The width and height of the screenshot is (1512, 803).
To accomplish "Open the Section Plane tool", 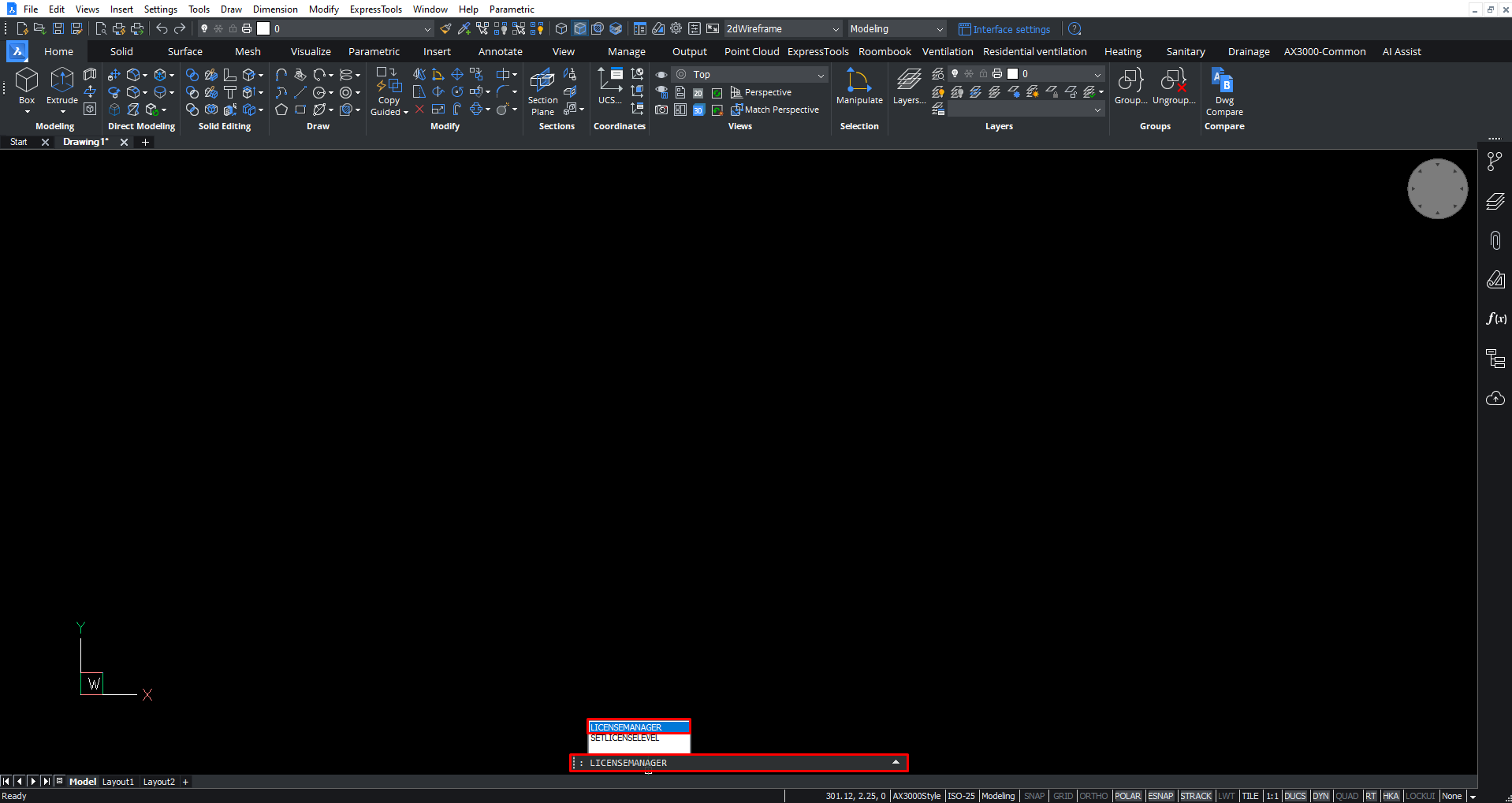I will tap(542, 92).
